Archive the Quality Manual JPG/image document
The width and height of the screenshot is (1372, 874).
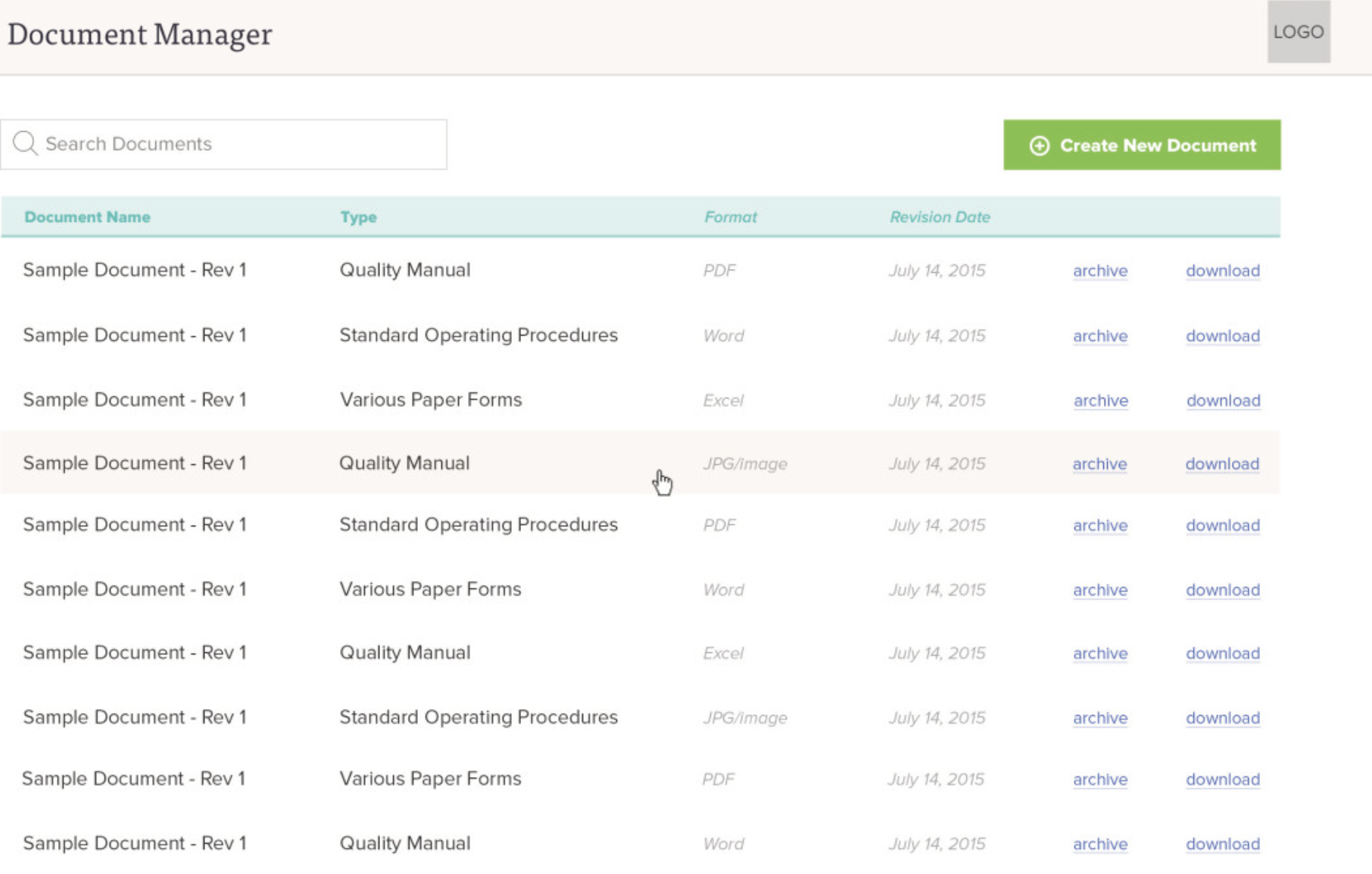pos(1099,464)
